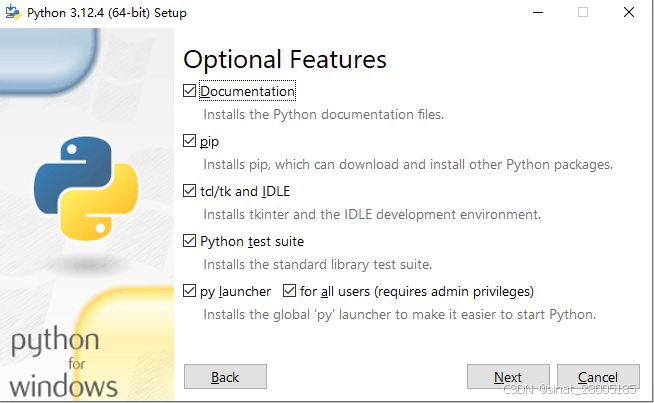The width and height of the screenshot is (654, 403).
Task: Go to the previous page with Back
Action: 225,377
